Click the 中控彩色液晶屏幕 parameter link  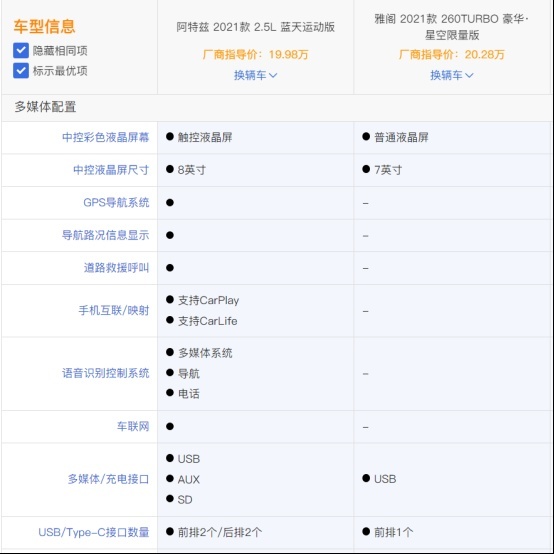coord(106,137)
